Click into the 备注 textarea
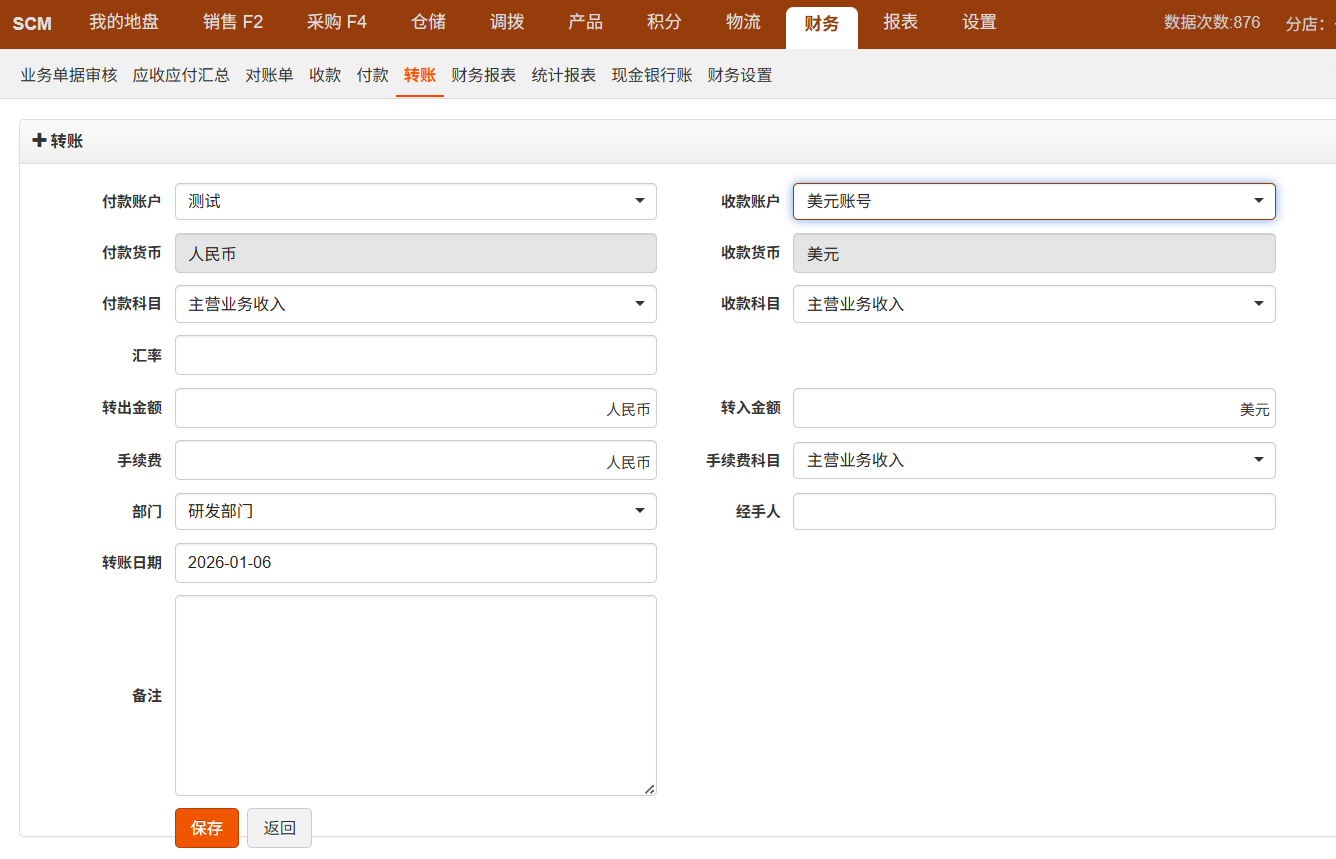 pos(415,695)
